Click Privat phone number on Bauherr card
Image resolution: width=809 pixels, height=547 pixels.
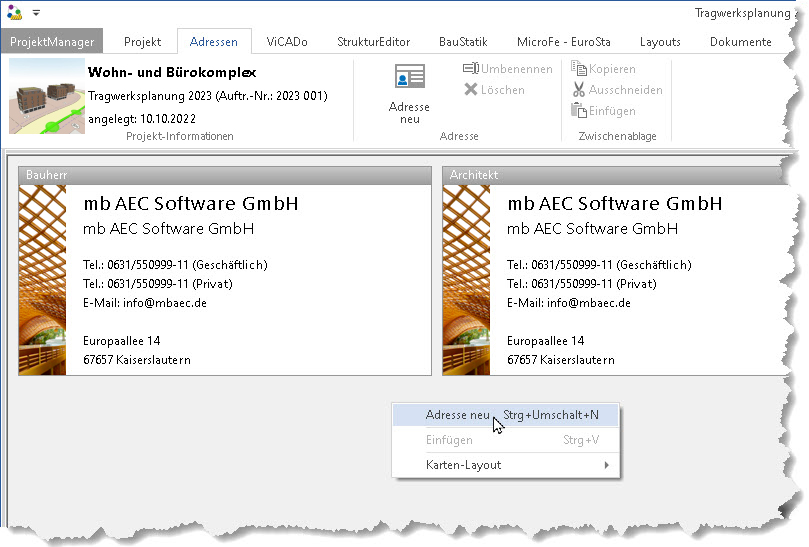[158, 284]
